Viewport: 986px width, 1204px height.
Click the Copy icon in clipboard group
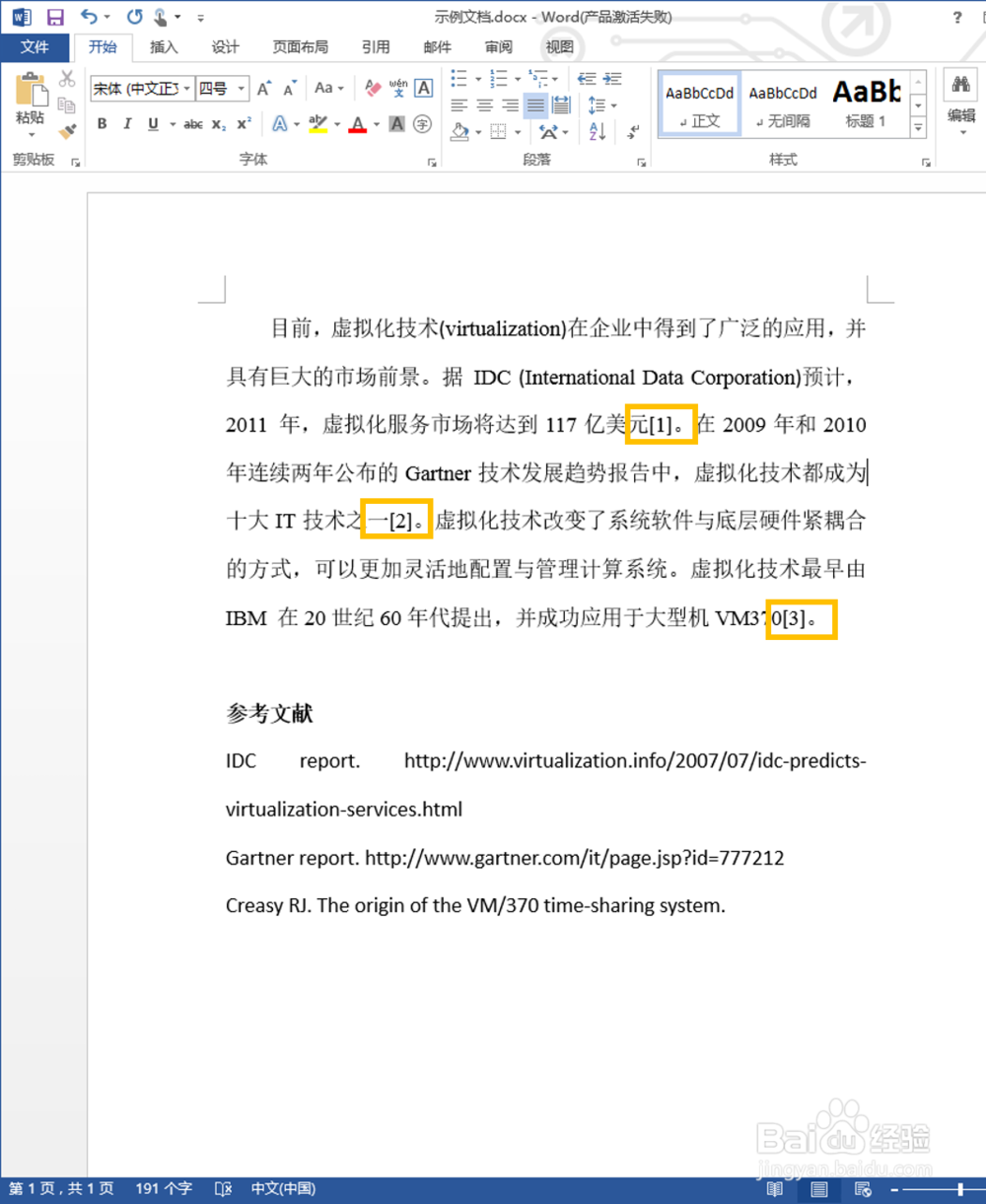tap(67, 105)
